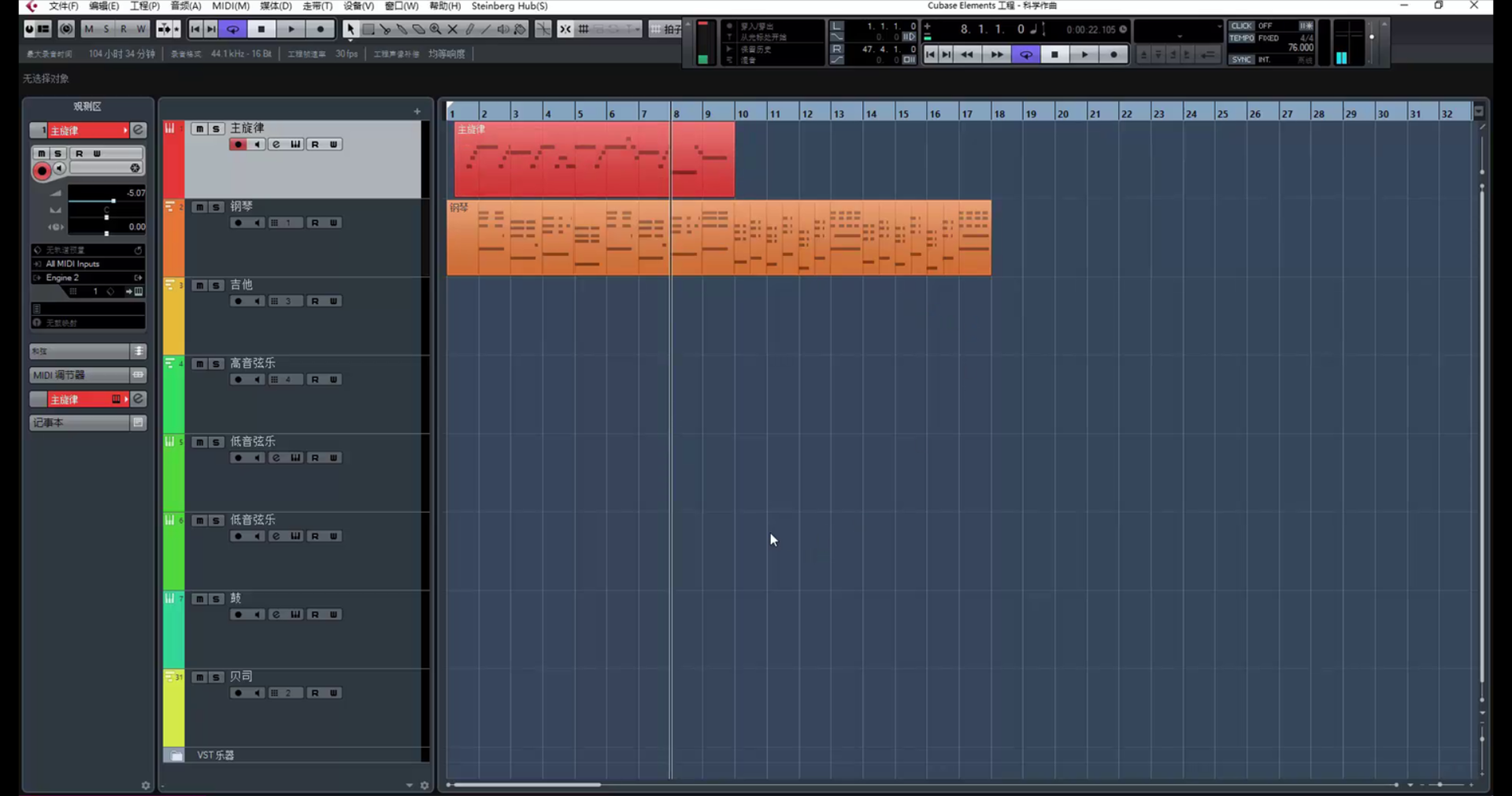
Task: Click the global Write automation W button
Action: pos(141,29)
